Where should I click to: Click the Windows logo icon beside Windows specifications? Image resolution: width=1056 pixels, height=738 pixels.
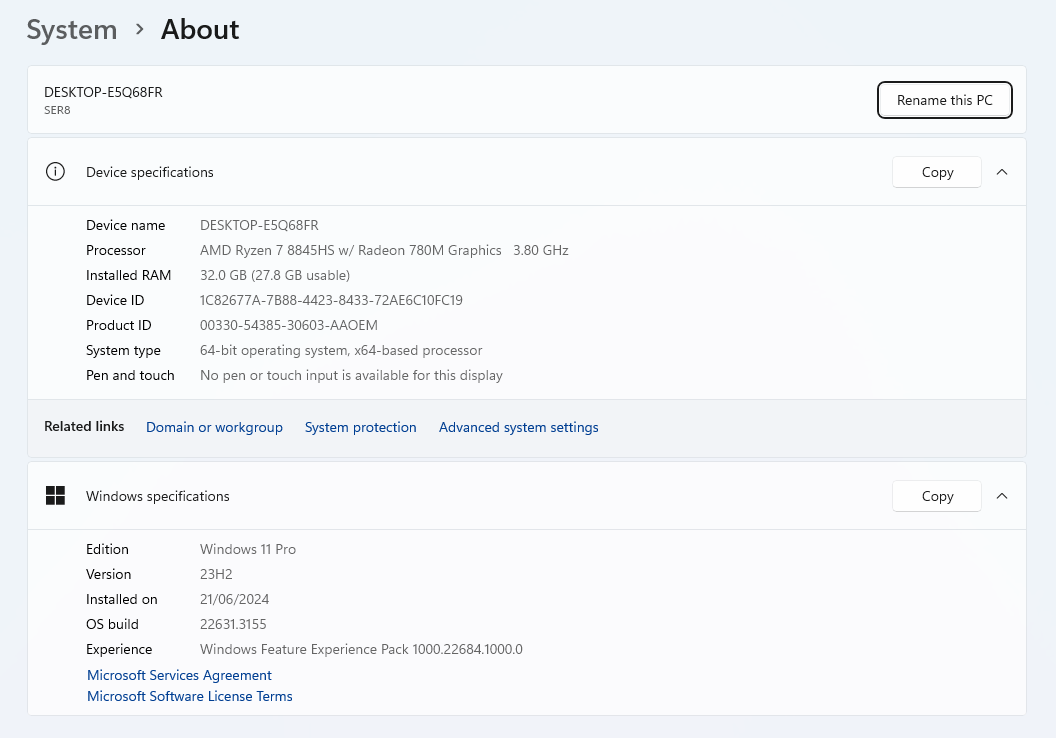(x=55, y=496)
